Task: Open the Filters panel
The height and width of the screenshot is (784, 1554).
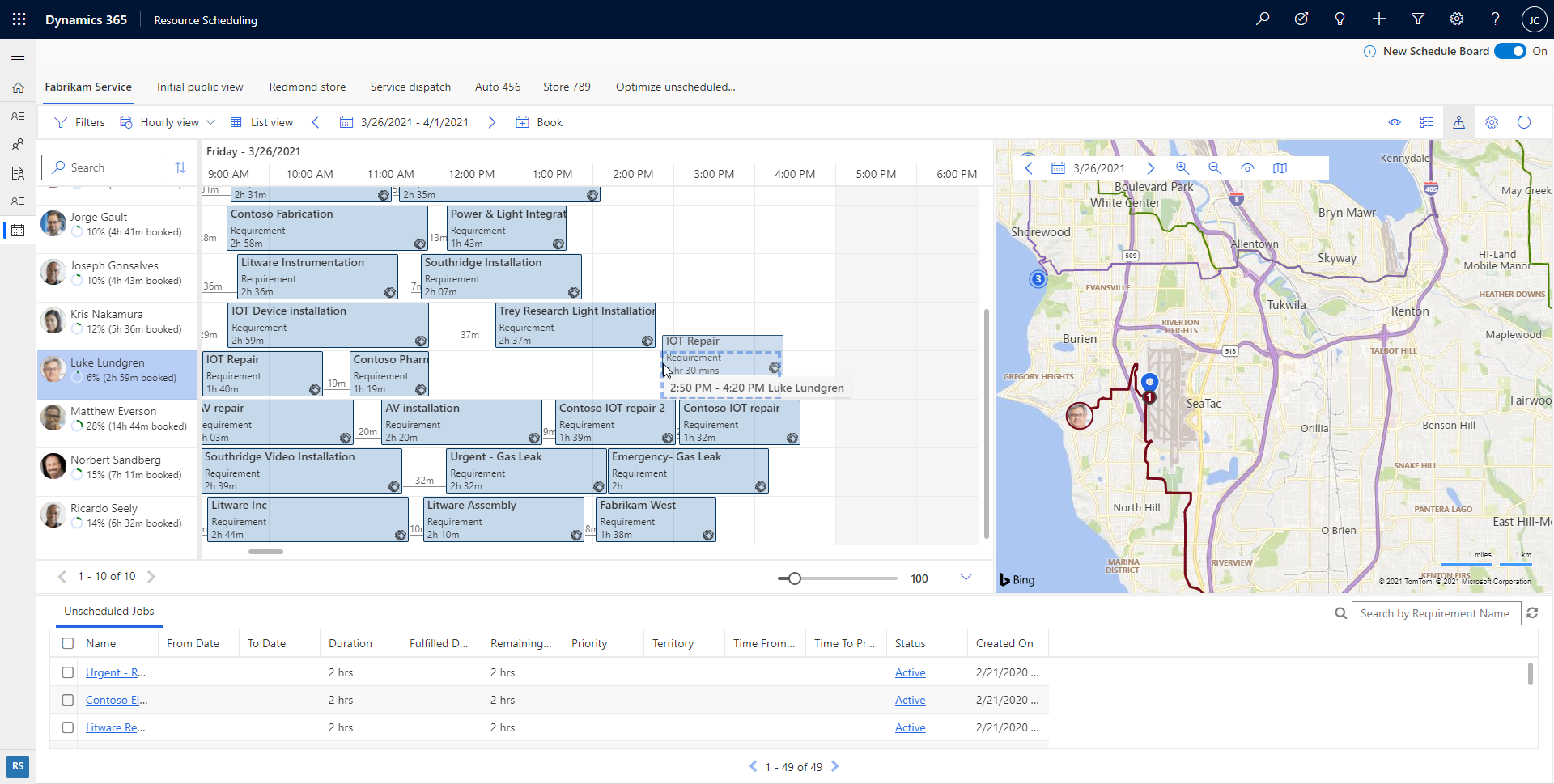Action: click(x=79, y=122)
